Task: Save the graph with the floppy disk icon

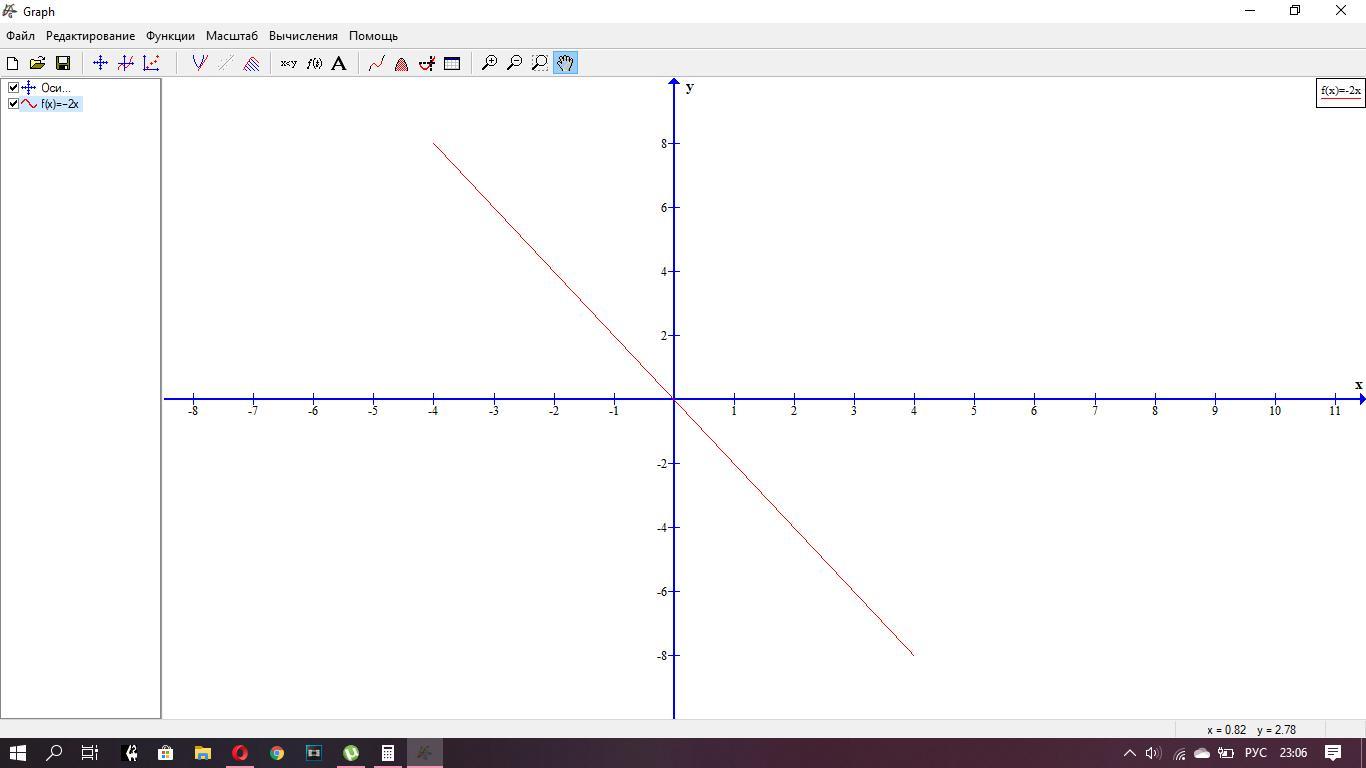Action: [62, 63]
